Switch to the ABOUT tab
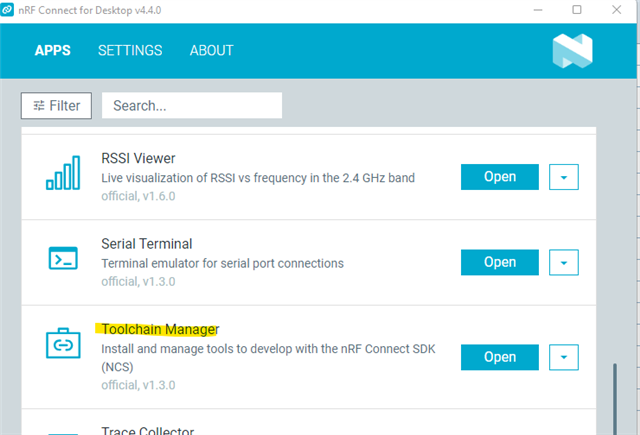This screenshot has height=435, width=640. [x=211, y=51]
